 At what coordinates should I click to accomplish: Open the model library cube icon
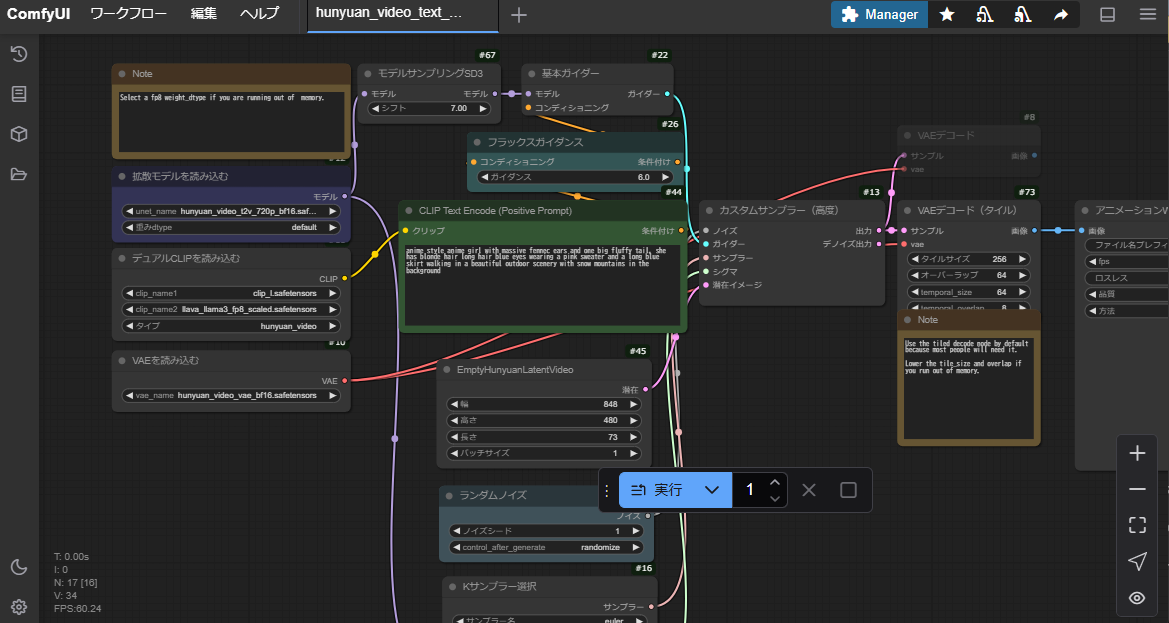coord(19,134)
